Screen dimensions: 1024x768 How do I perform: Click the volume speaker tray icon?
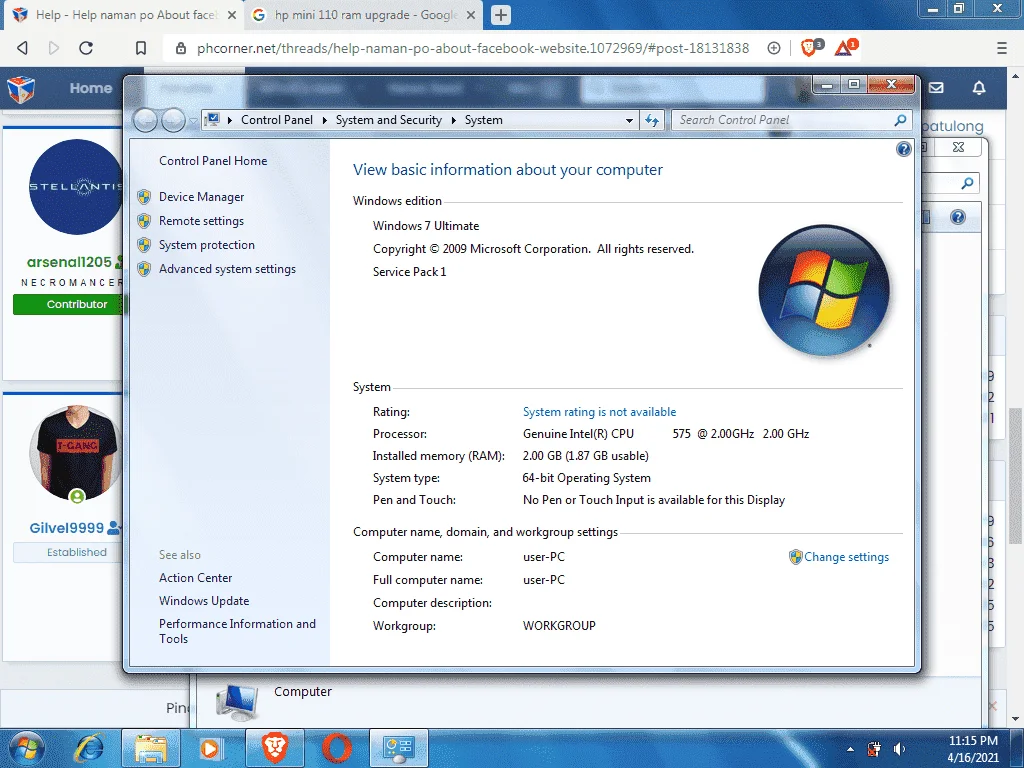[x=899, y=749]
